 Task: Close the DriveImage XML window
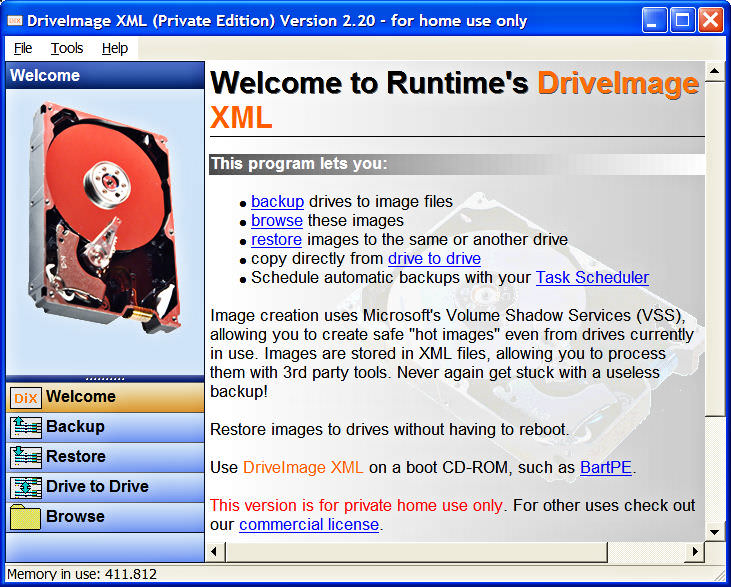pos(710,20)
